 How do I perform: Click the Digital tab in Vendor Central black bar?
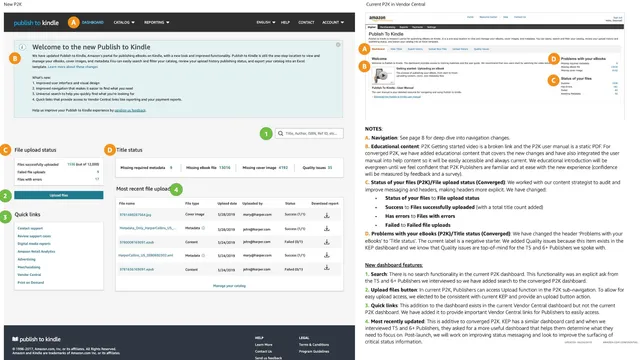tap(372, 27)
